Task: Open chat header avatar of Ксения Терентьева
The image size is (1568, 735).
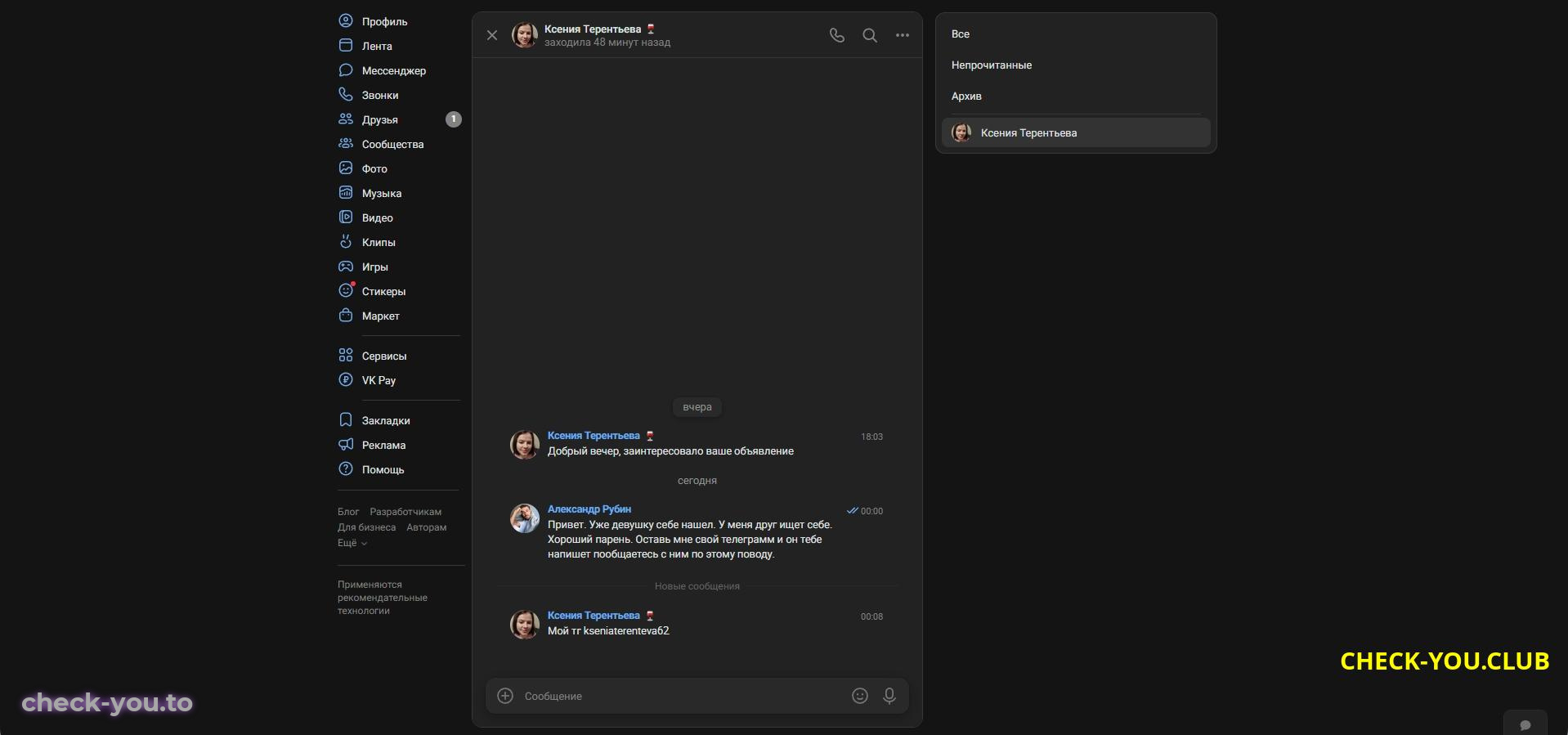Action: [525, 35]
